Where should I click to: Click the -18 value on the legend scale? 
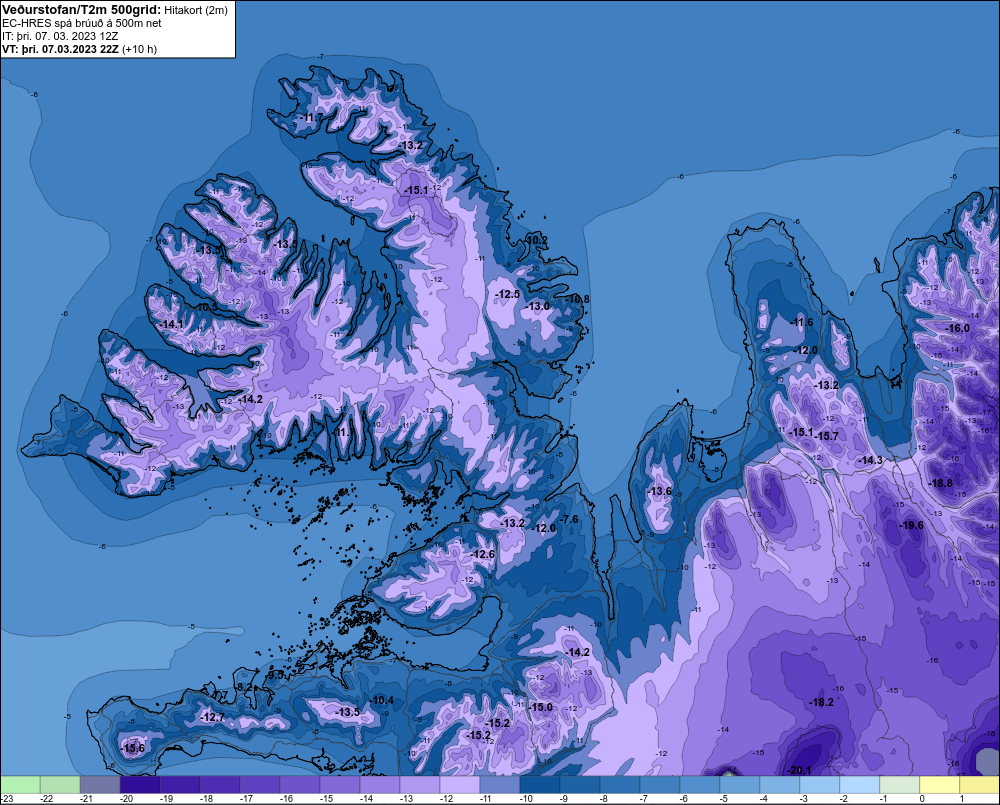click(x=205, y=799)
